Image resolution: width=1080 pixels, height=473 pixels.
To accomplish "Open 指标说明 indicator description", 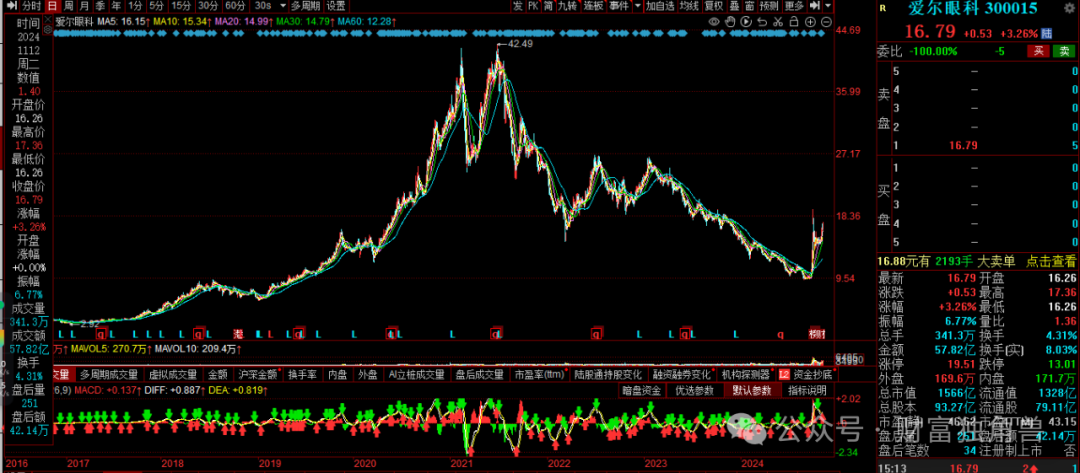I will (807, 390).
